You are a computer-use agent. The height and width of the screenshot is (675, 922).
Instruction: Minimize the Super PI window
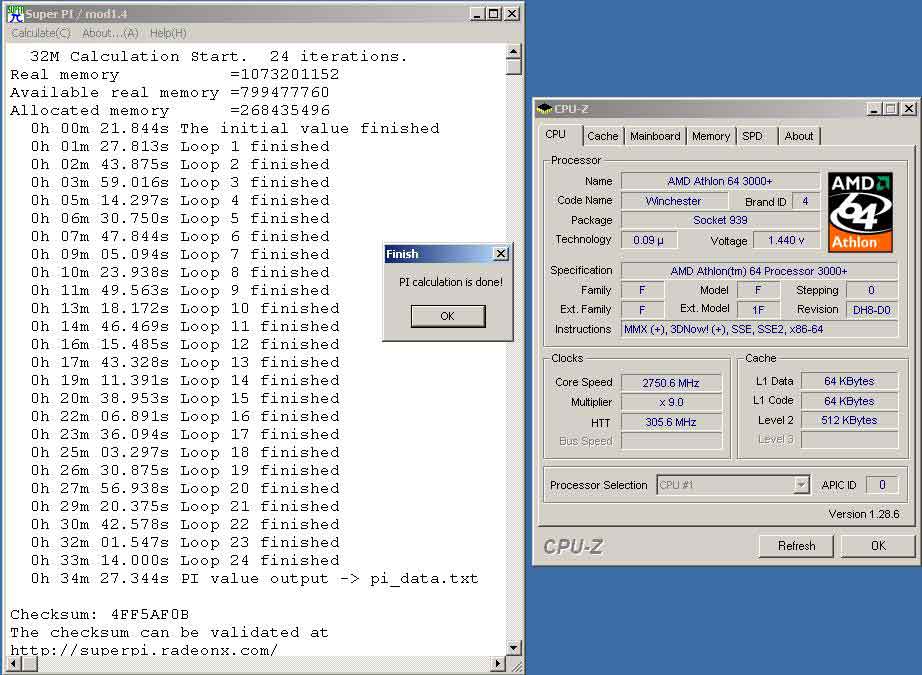477,14
